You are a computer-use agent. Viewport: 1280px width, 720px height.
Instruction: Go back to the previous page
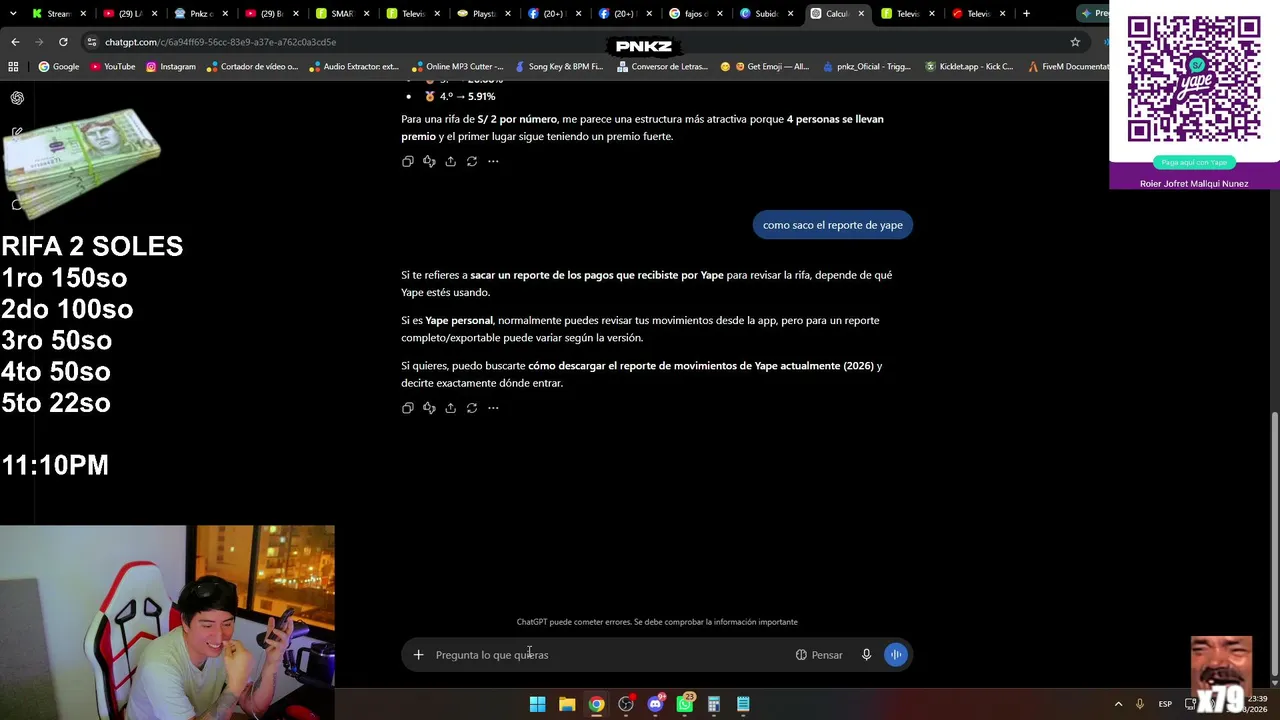pos(15,42)
